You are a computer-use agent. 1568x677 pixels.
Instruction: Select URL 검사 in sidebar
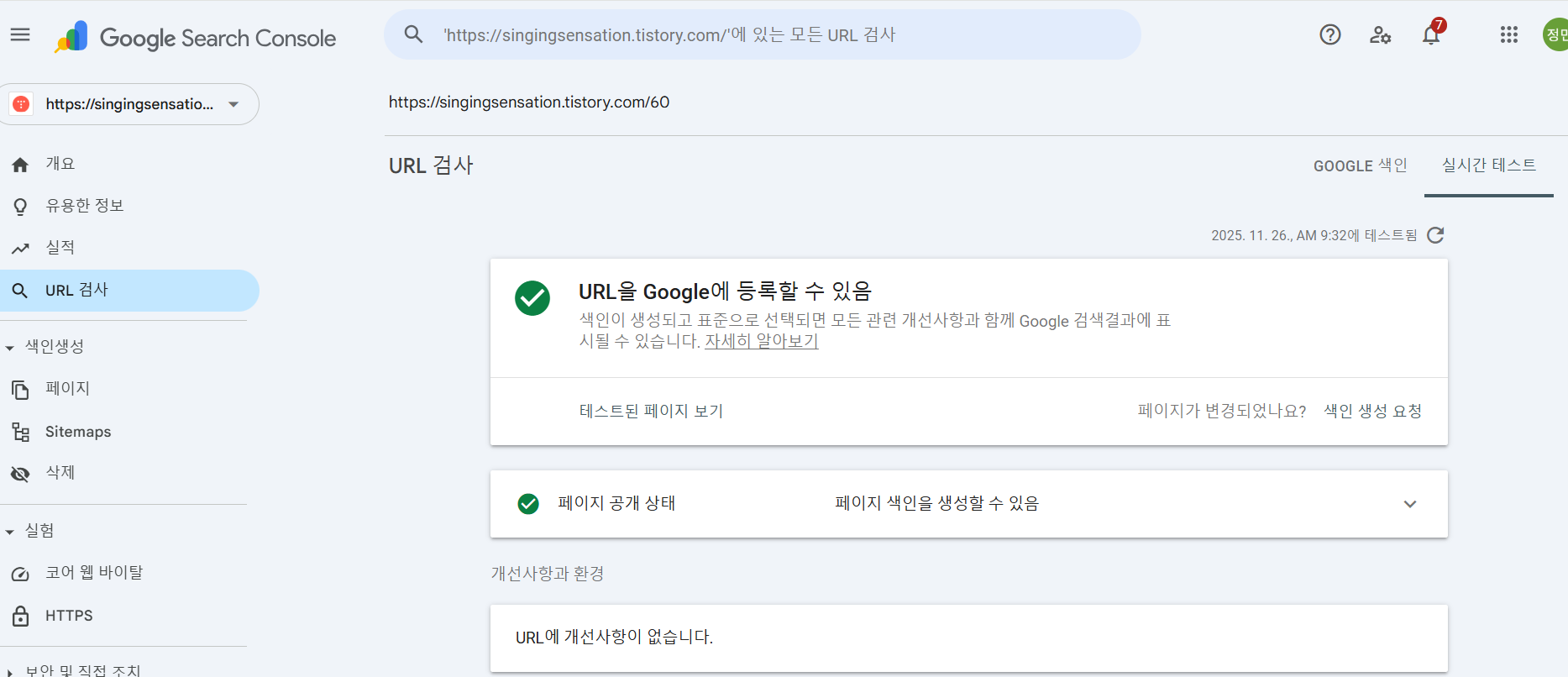[128, 291]
